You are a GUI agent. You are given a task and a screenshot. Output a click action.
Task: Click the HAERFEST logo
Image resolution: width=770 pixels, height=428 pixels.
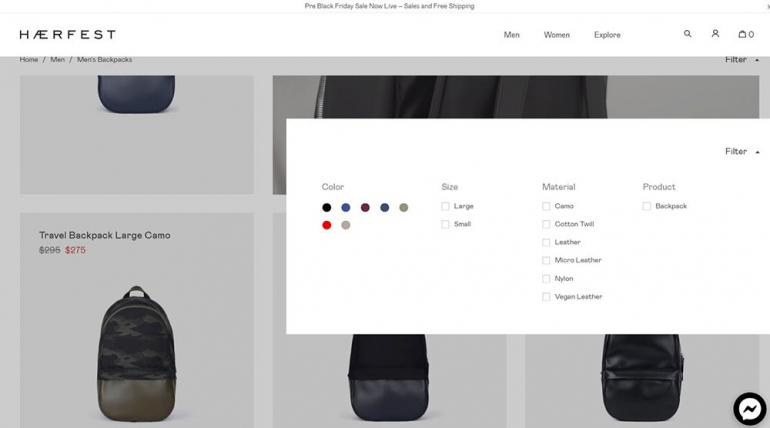pyautogui.click(x=68, y=34)
